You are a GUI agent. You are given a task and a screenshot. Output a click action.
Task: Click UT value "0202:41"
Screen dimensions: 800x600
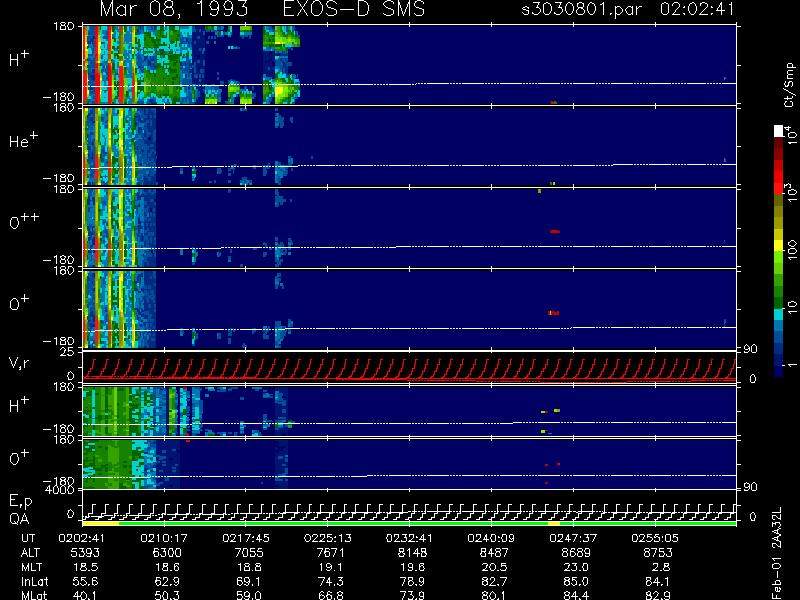[x=83, y=538]
